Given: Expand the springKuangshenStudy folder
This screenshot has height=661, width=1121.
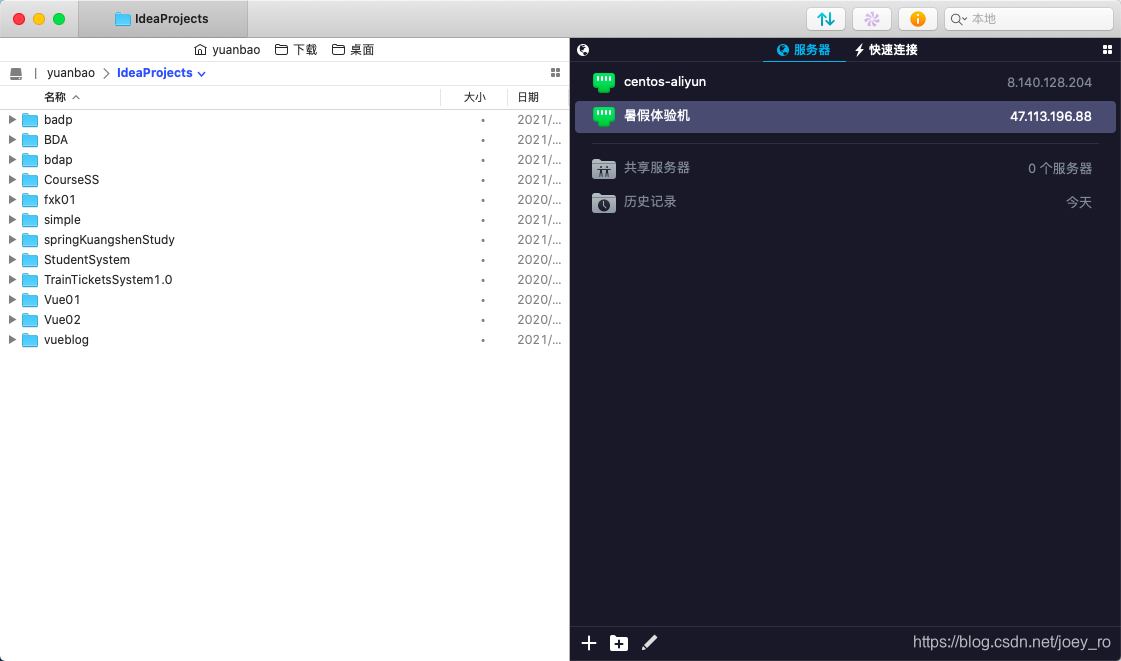Looking at the screenshot, I should coord(12,239).
